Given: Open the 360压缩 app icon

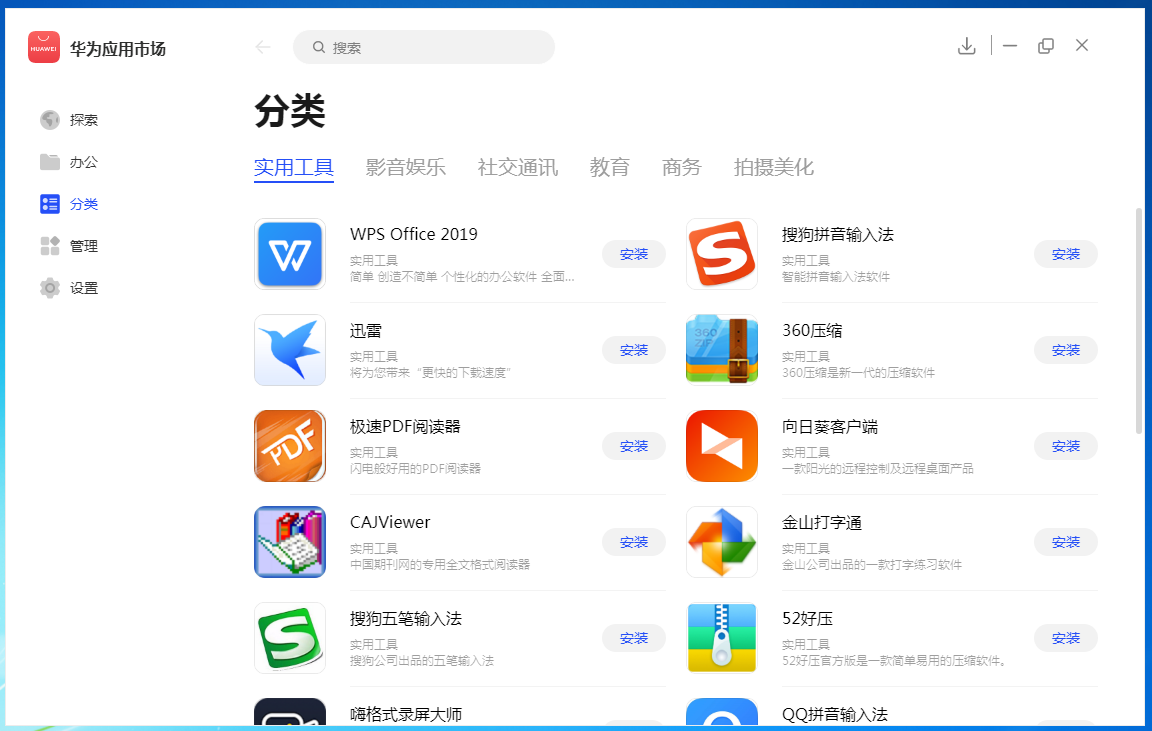Looking at the screenshot, I should point(721,350).
